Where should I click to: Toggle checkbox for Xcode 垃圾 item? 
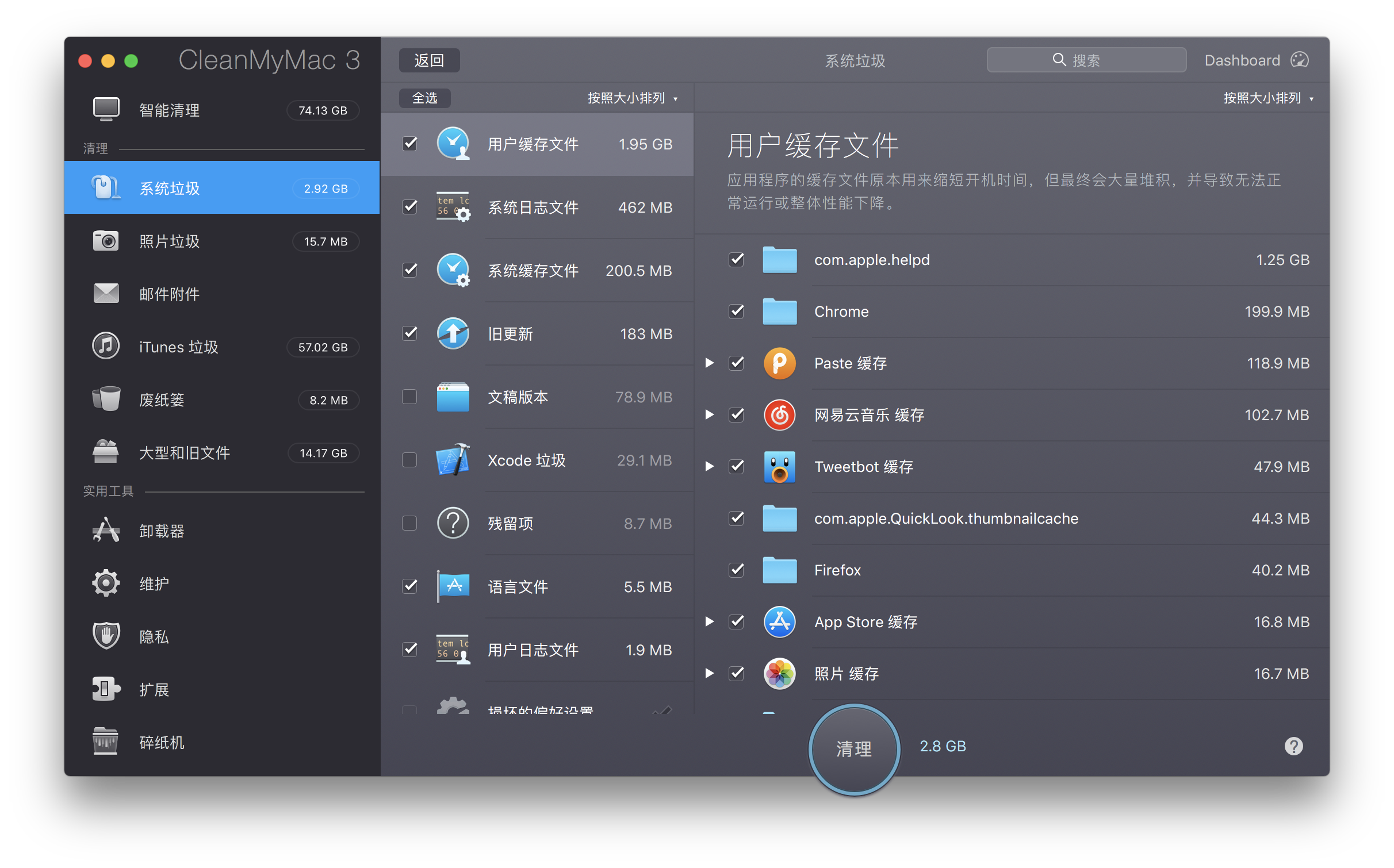tap(411, 459)
